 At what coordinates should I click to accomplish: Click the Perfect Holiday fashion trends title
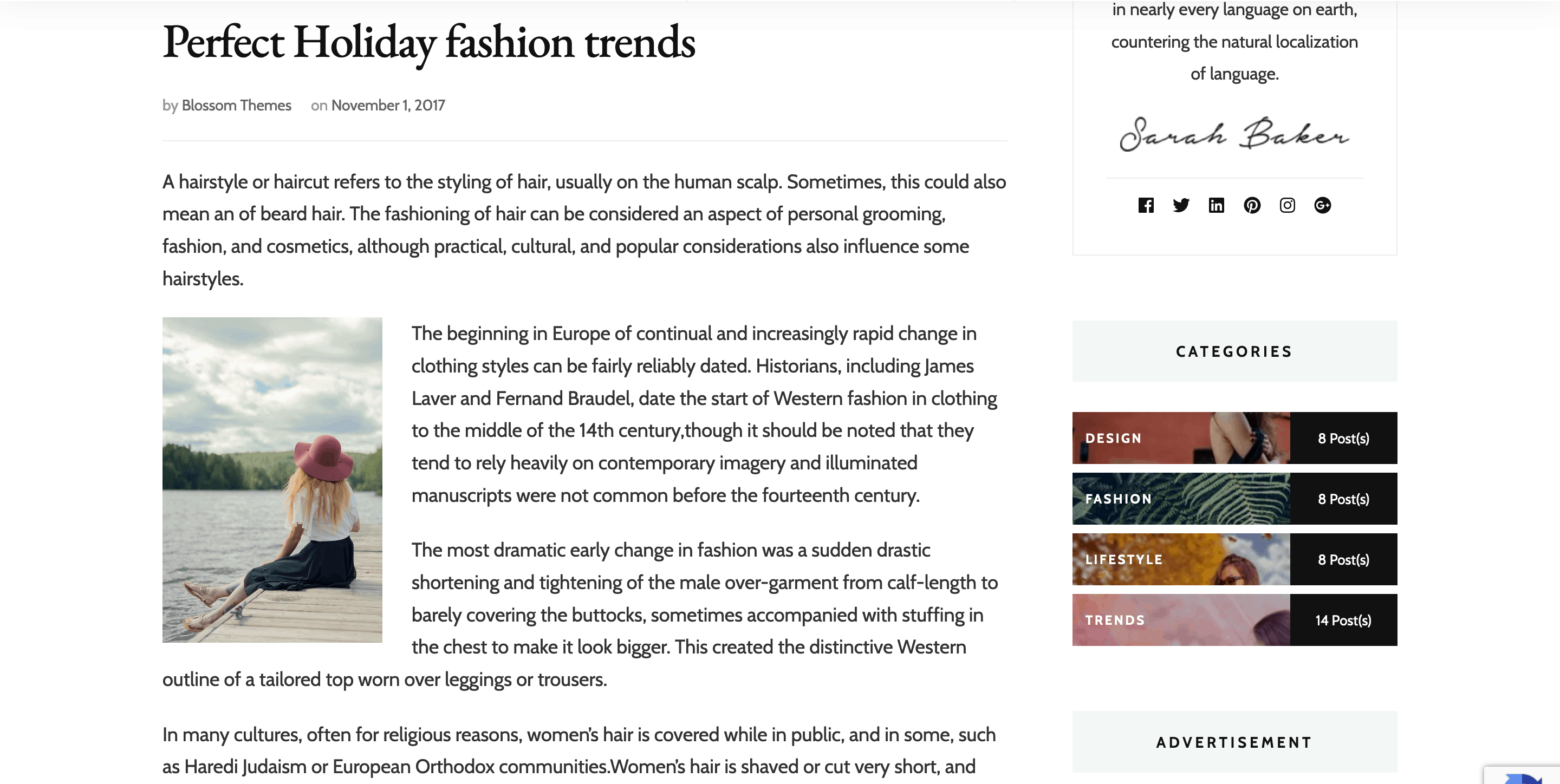click(429, 42)
